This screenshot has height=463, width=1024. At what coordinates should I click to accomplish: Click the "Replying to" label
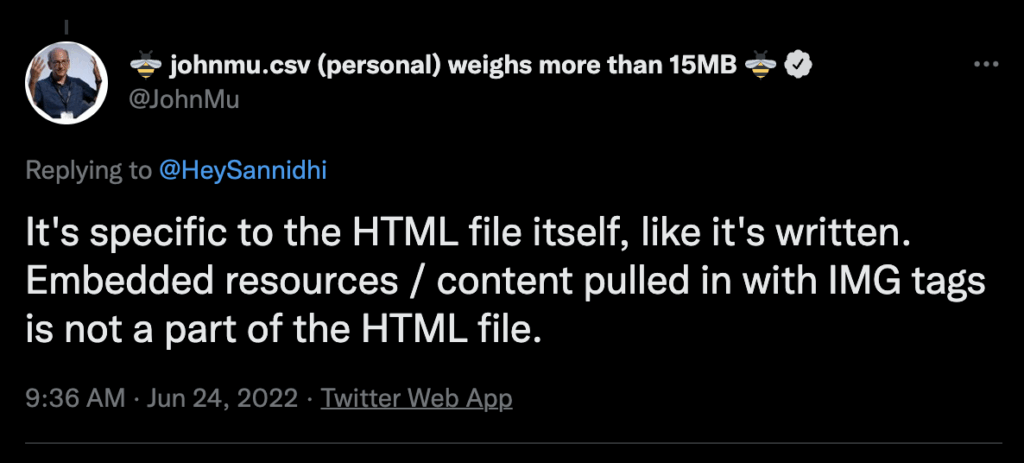point(88,171)
